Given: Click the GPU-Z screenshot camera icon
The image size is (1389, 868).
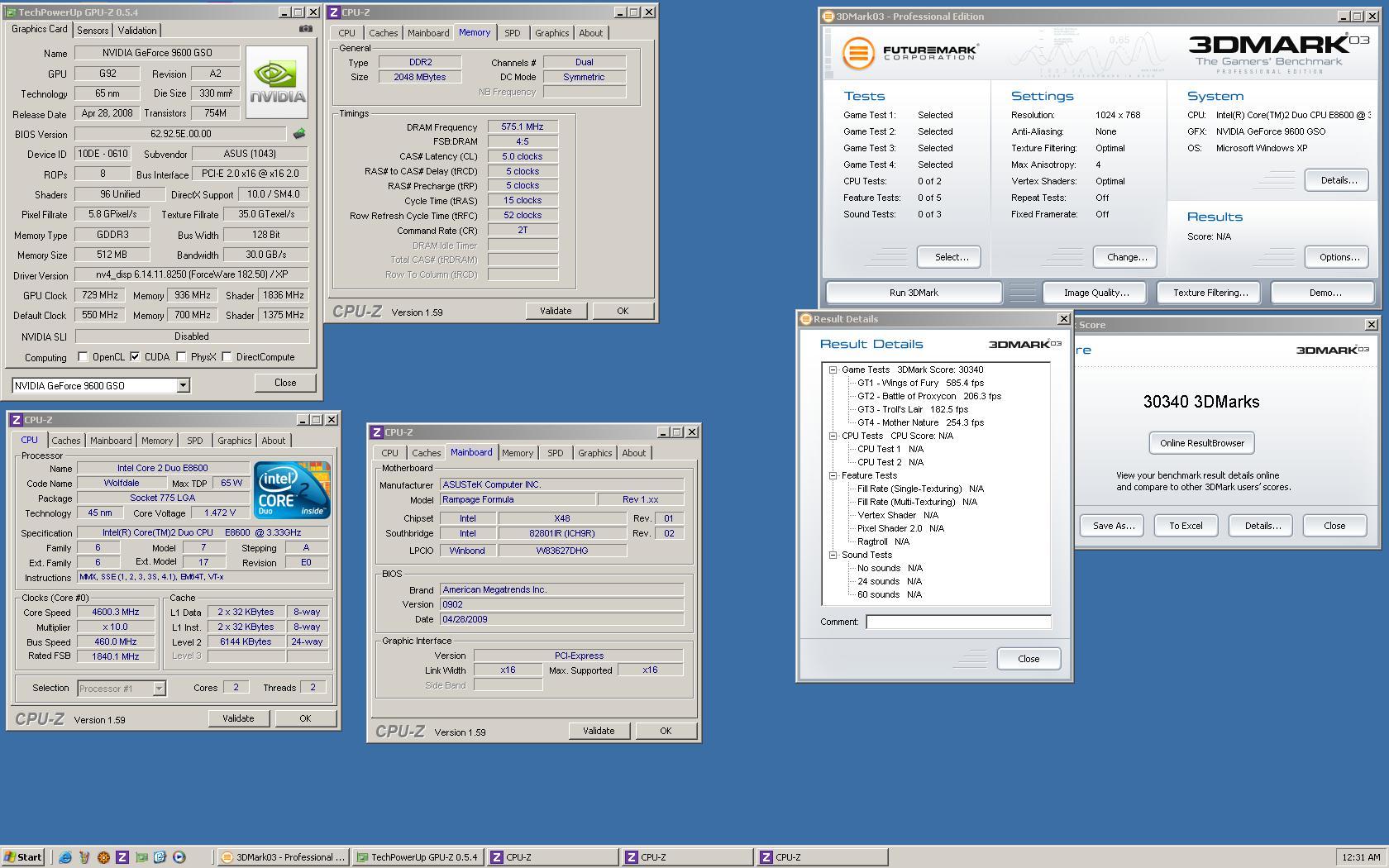Looking at the screenshot, I should pyautogui.click(x=306, y=29).
